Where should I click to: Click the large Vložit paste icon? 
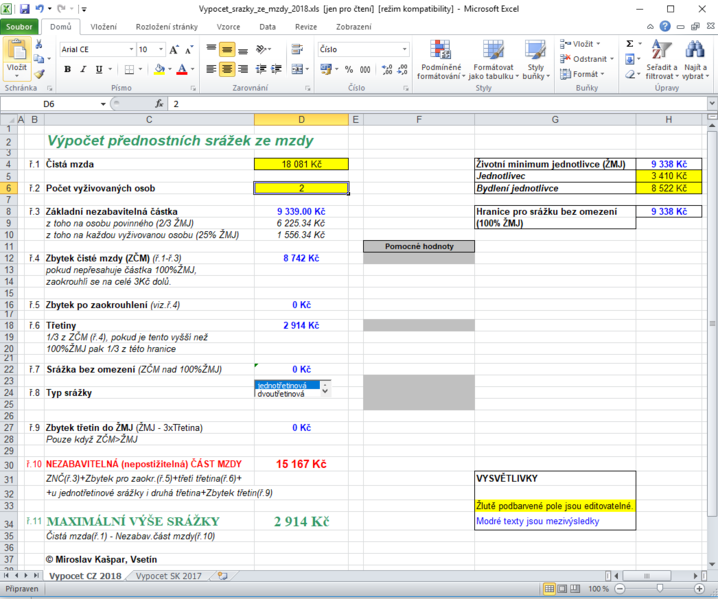(x=17, y=50)
